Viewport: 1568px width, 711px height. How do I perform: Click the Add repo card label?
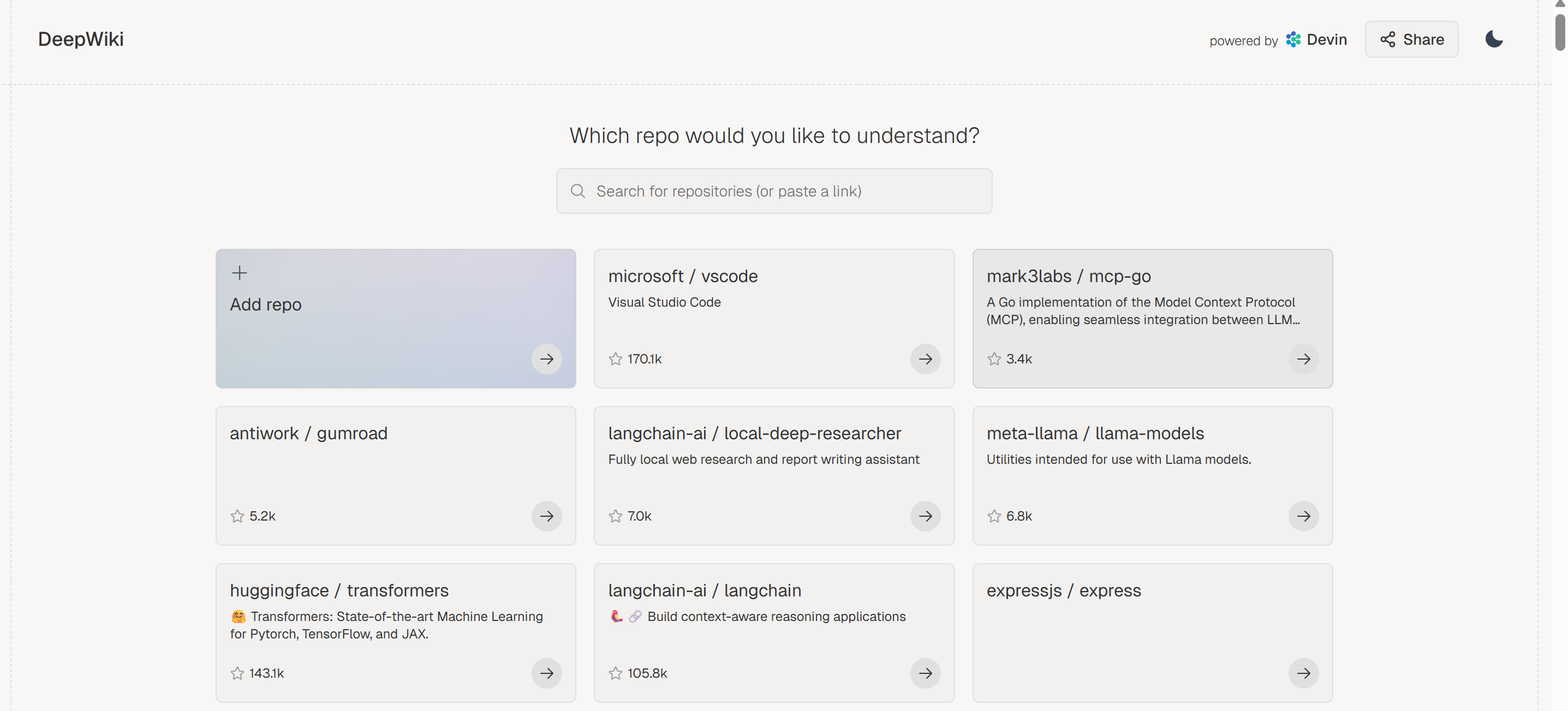(x=265, y=304)
